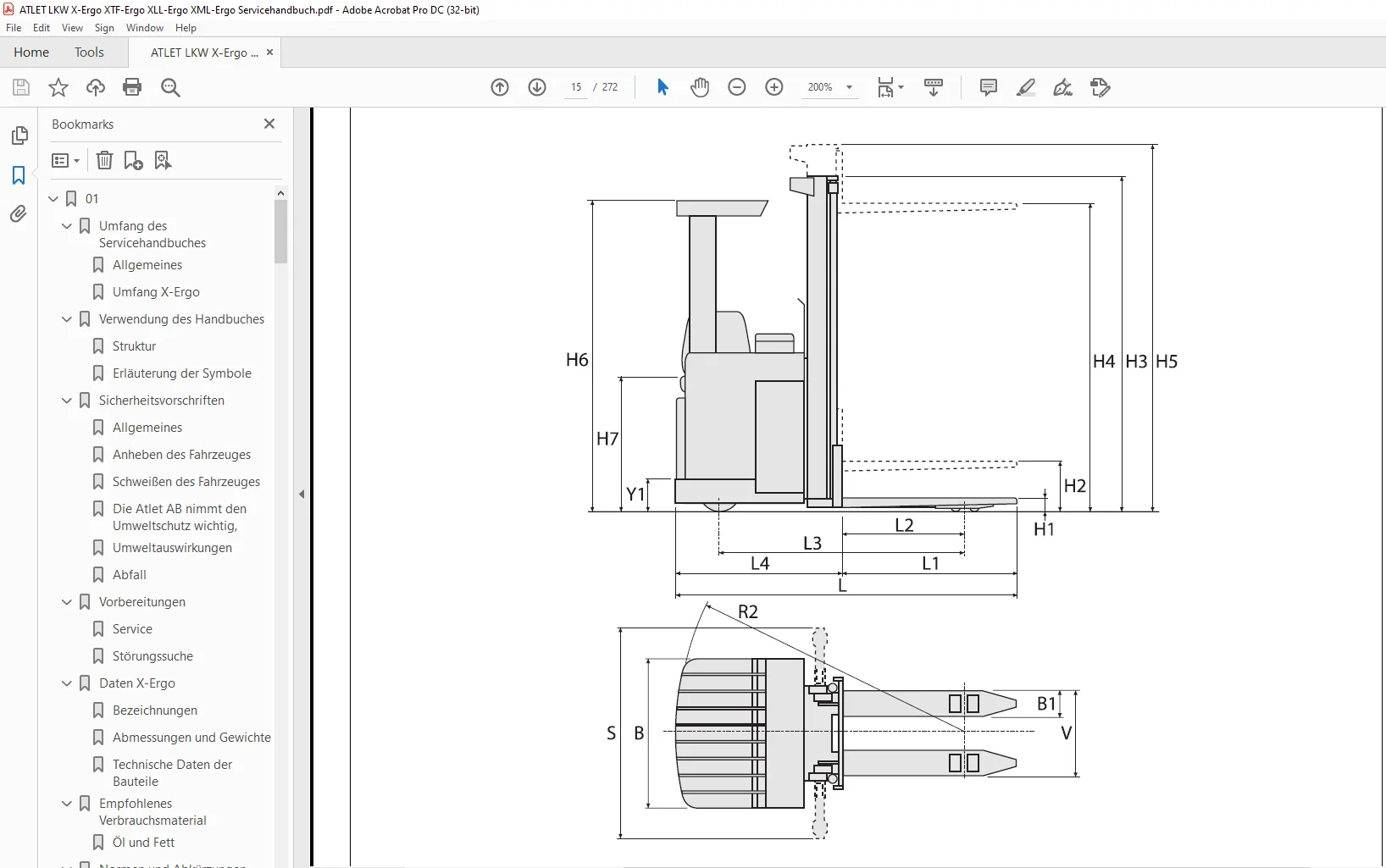This screenshot has width=1386, height=868.
Task: Open Technische Daten der Bauteile bookmark
Action: pos(172,773)
